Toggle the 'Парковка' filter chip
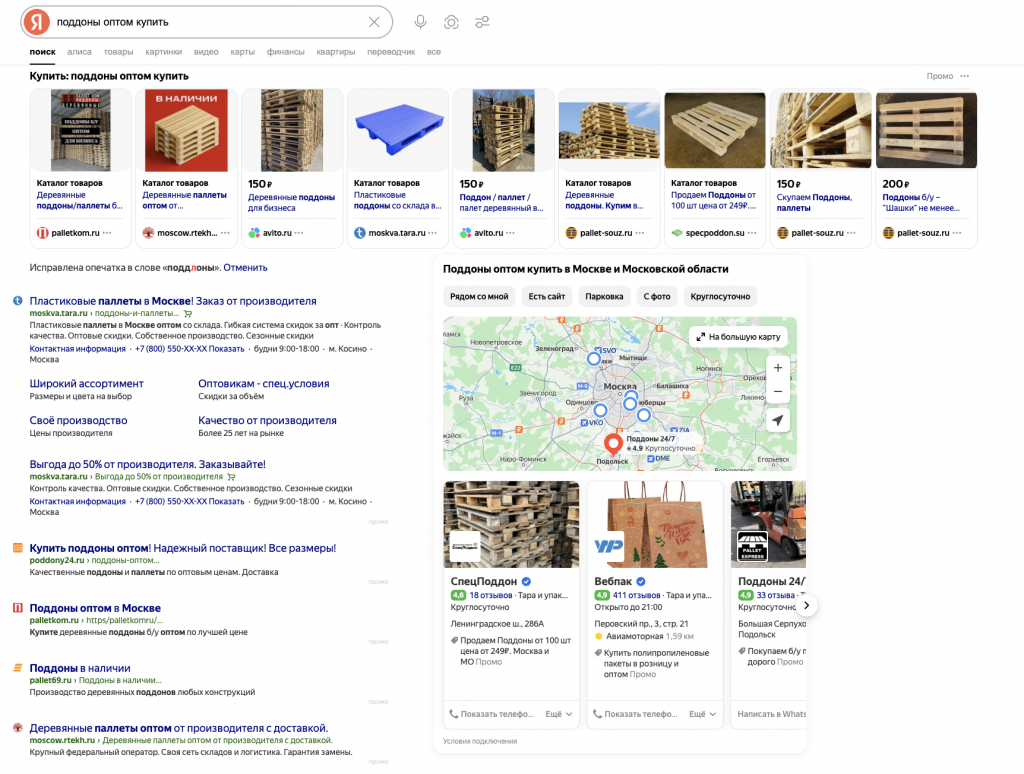 pos(604,296)
